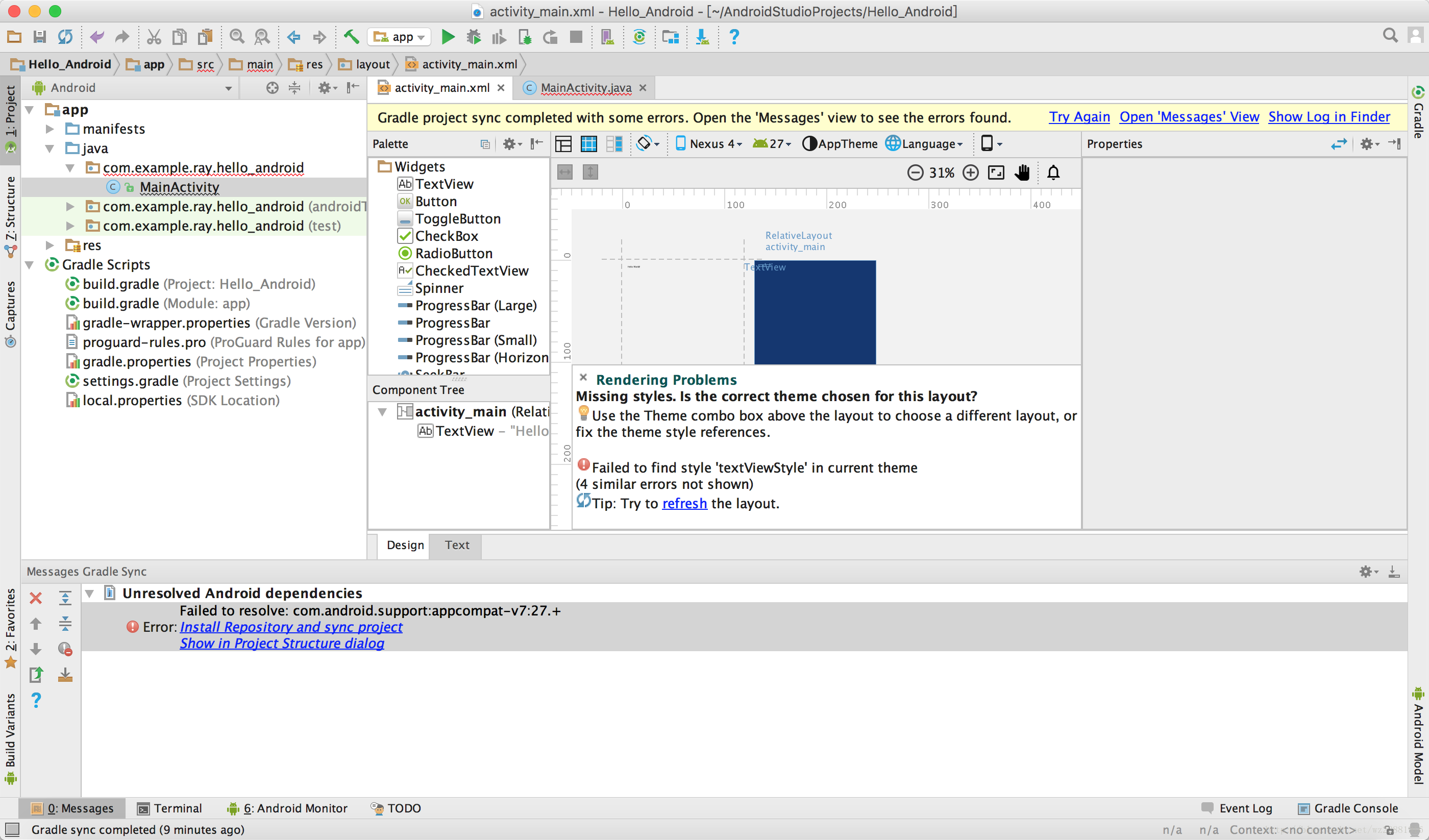Viewport: 1429px width, 840px height.
Task: Select the Pan hand tool
Action: coord(1022,172)
